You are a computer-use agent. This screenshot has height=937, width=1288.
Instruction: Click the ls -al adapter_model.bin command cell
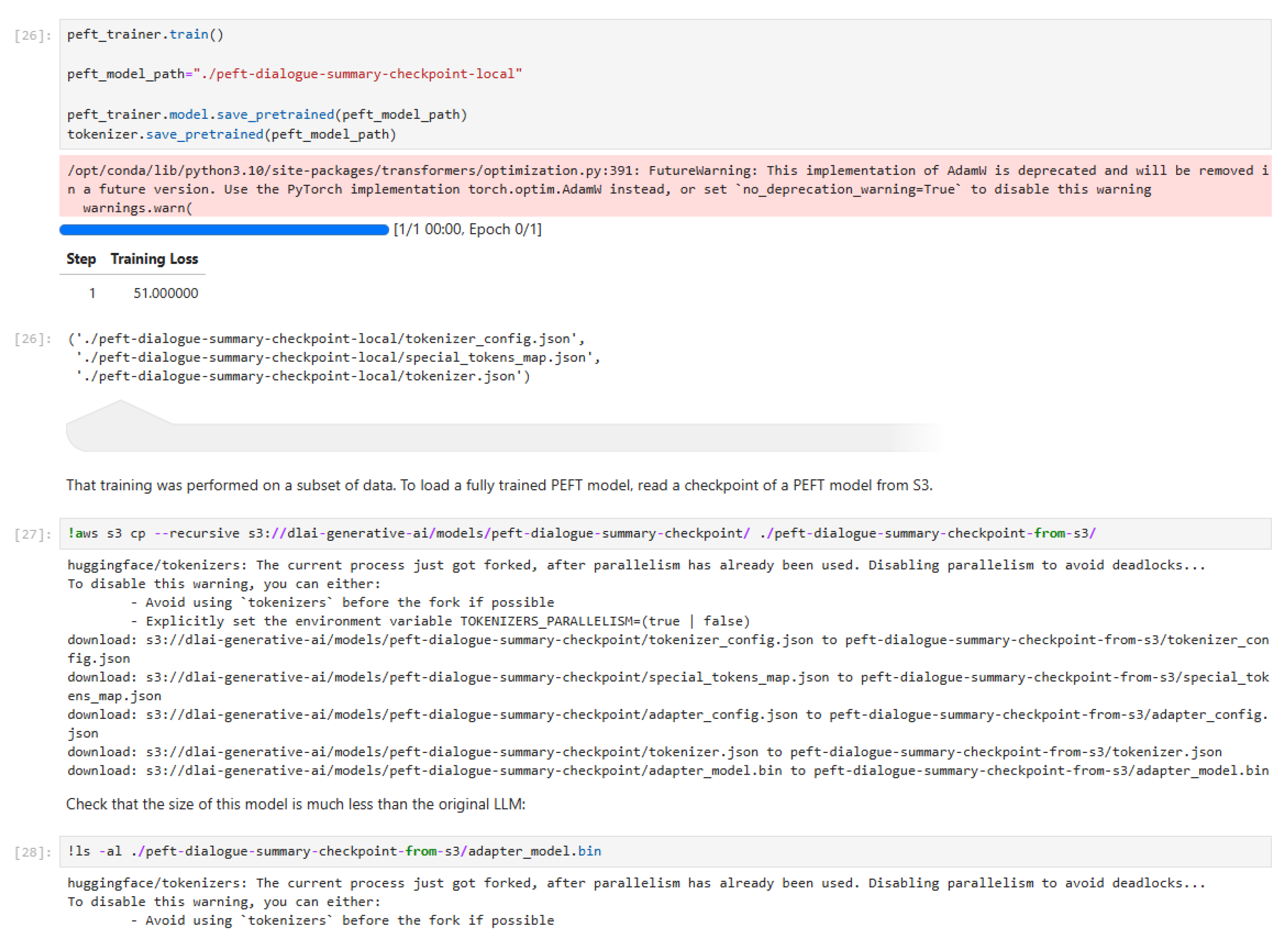[334, 851]
